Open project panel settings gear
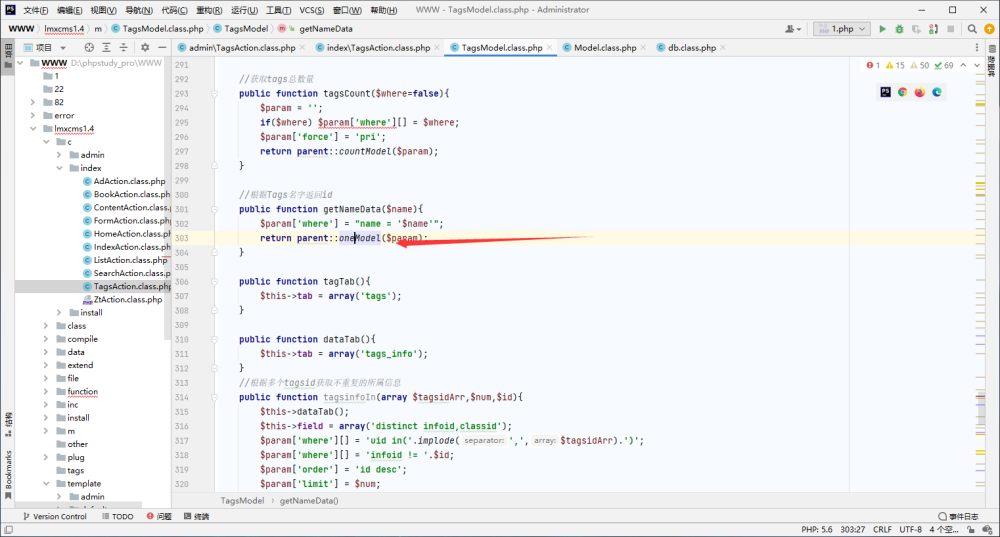The image size is (1000, 537). [x=145, y=48]
